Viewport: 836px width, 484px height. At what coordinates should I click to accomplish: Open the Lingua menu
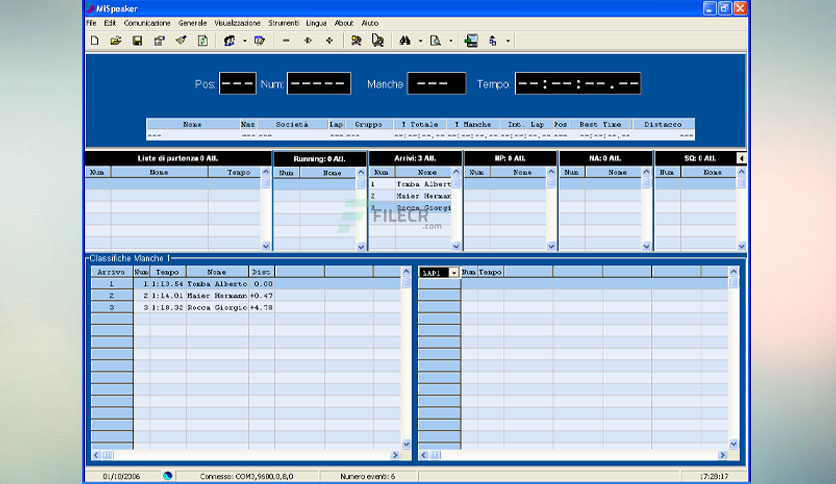[316, 23]
